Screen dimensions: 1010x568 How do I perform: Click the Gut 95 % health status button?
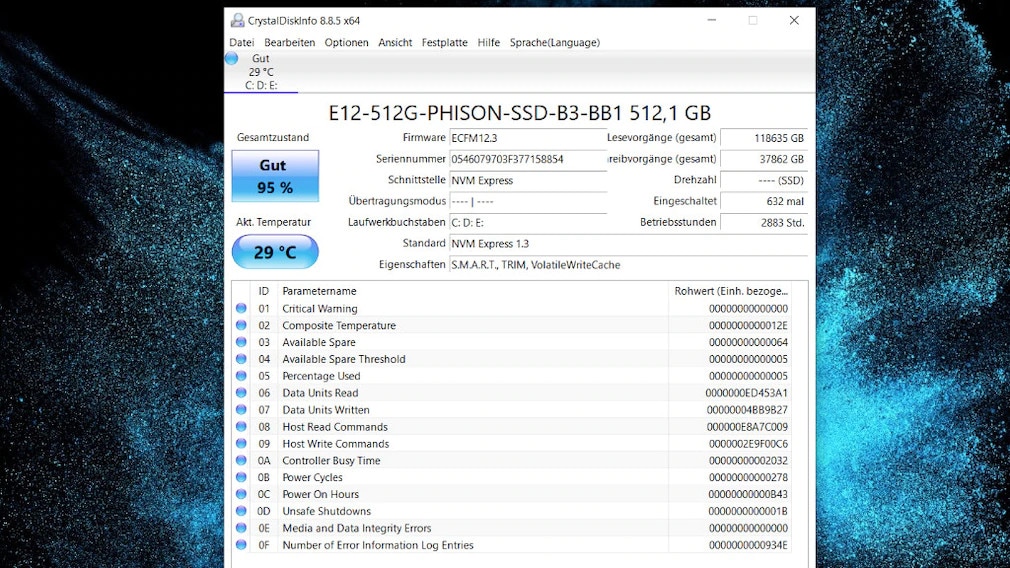click(275, 176)
